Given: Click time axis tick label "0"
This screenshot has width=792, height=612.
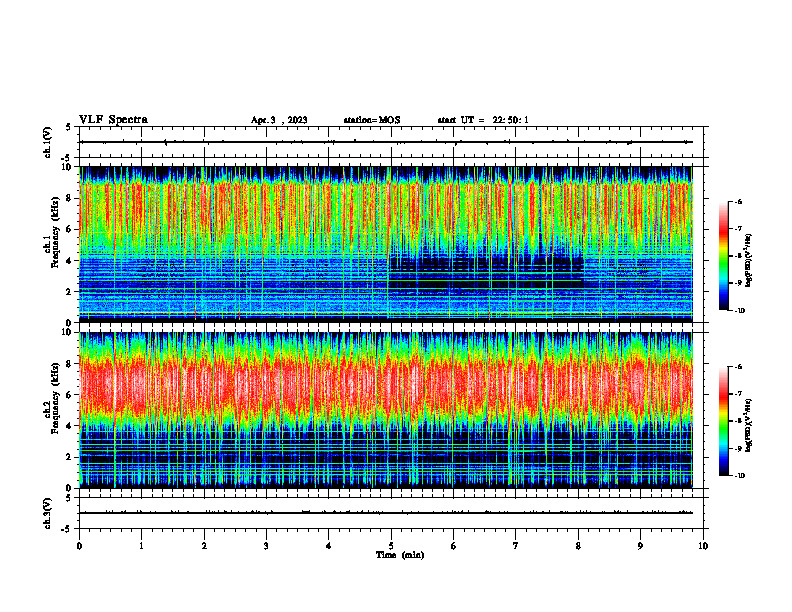Looking at the screenshot, I should 79,546.
